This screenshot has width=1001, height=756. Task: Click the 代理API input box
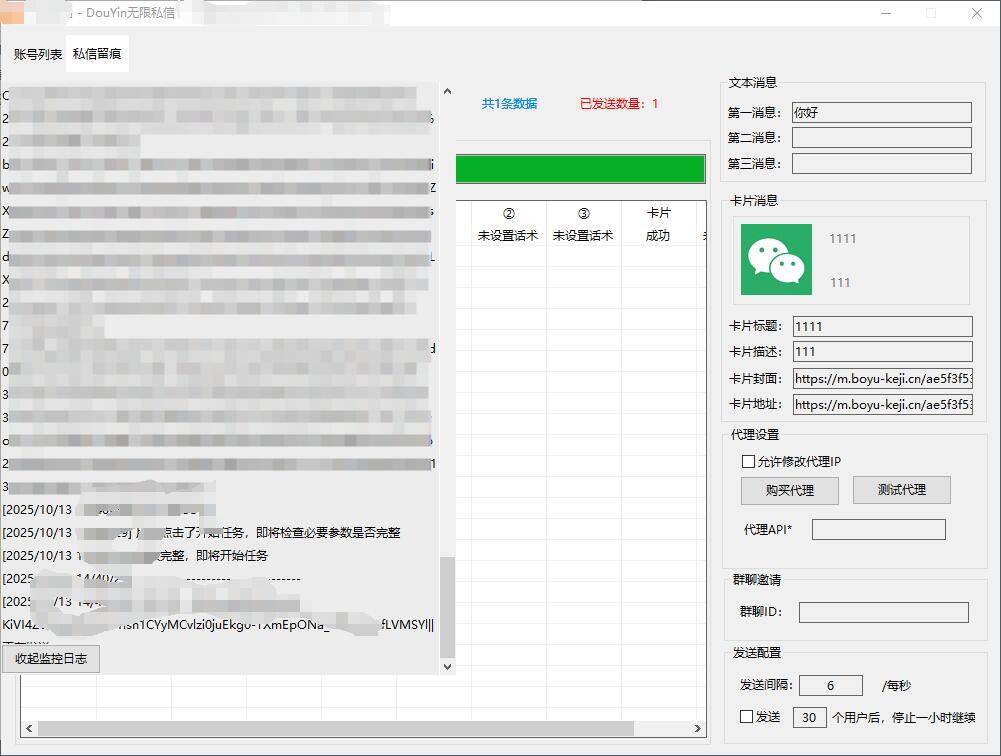[878, 530]
